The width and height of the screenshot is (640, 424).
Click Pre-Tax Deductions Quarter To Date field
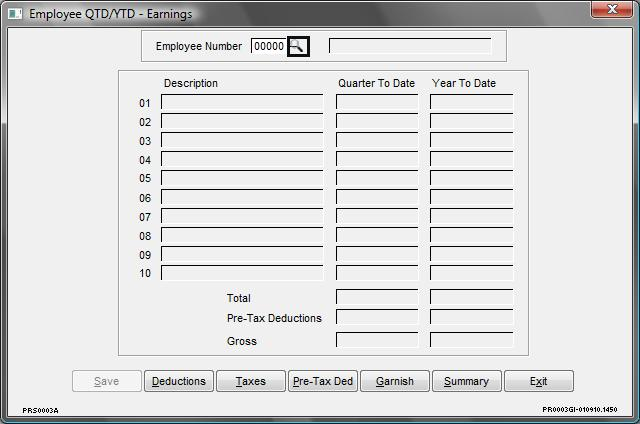(377, 317)
